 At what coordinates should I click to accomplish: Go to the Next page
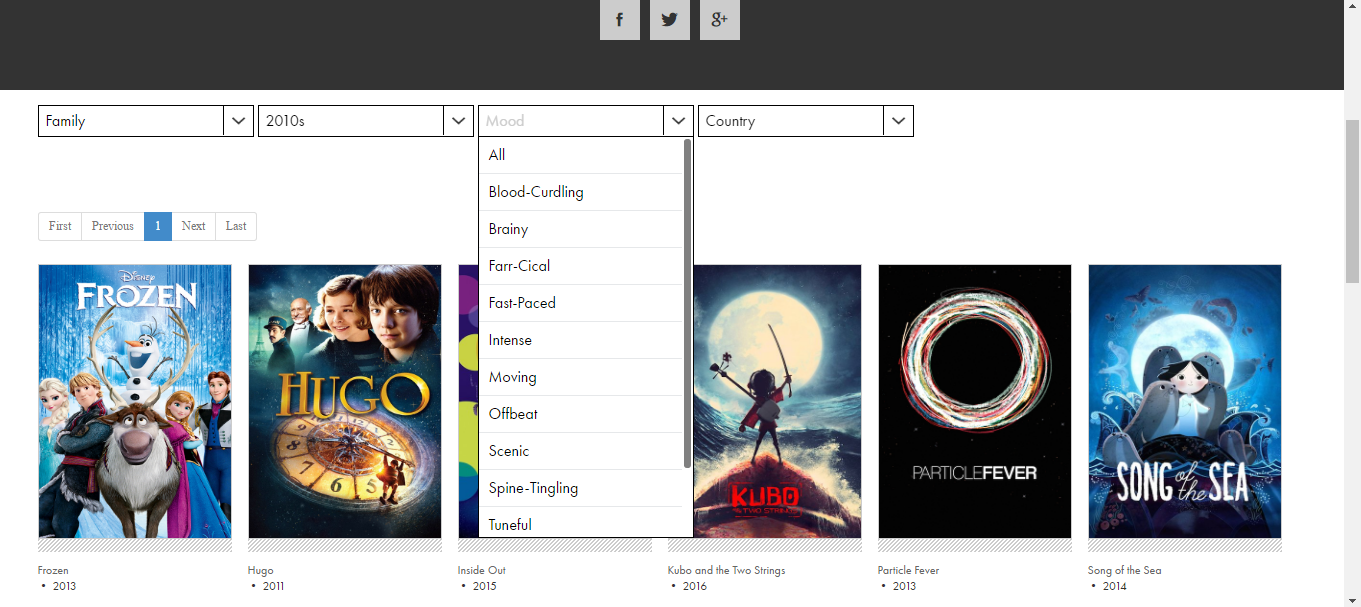[193, 226]
